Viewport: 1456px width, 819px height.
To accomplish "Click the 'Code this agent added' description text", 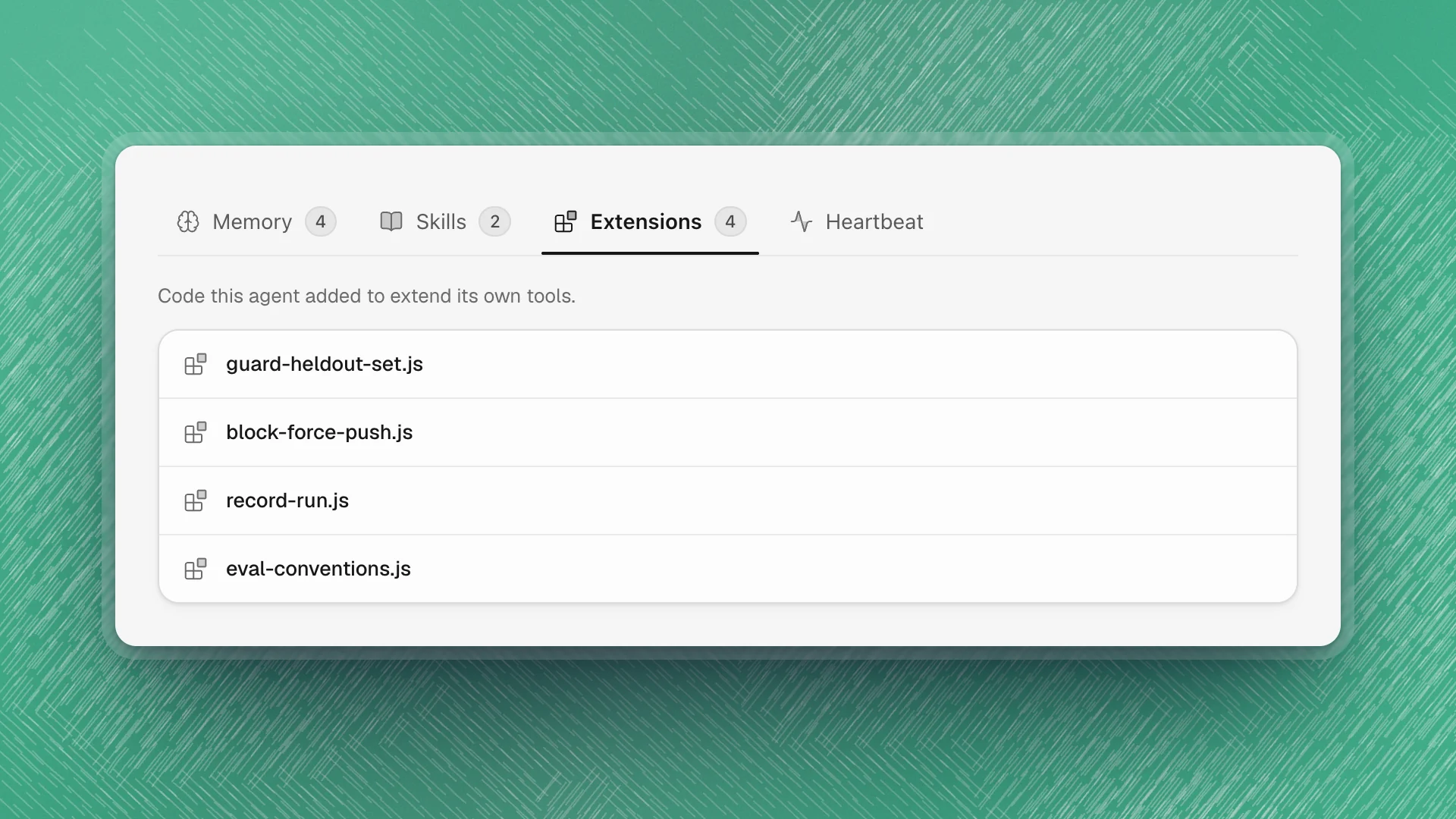I will pyautogui.click(x=366, y=296).
